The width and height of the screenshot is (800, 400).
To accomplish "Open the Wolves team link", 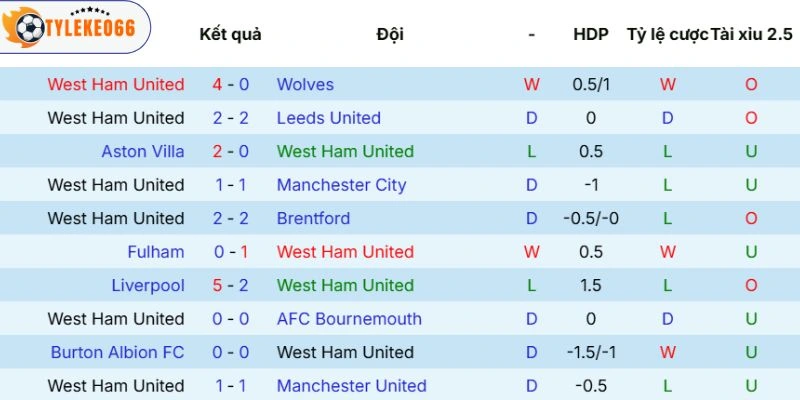I will (x=305, y=85).
